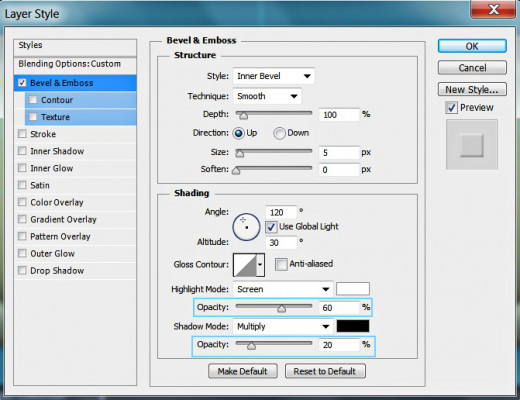Open the Highlight Mode Screen dropdown
The height and width of the screenshot is (400, 520).
[x=283, y=289]
